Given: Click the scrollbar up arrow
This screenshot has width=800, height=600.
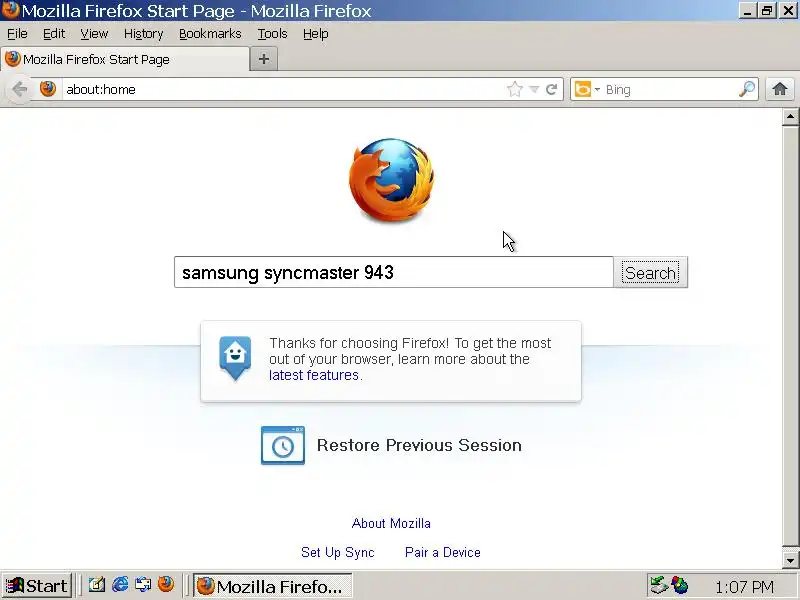Looking at the screenshot, I should (x=790, y=117).
